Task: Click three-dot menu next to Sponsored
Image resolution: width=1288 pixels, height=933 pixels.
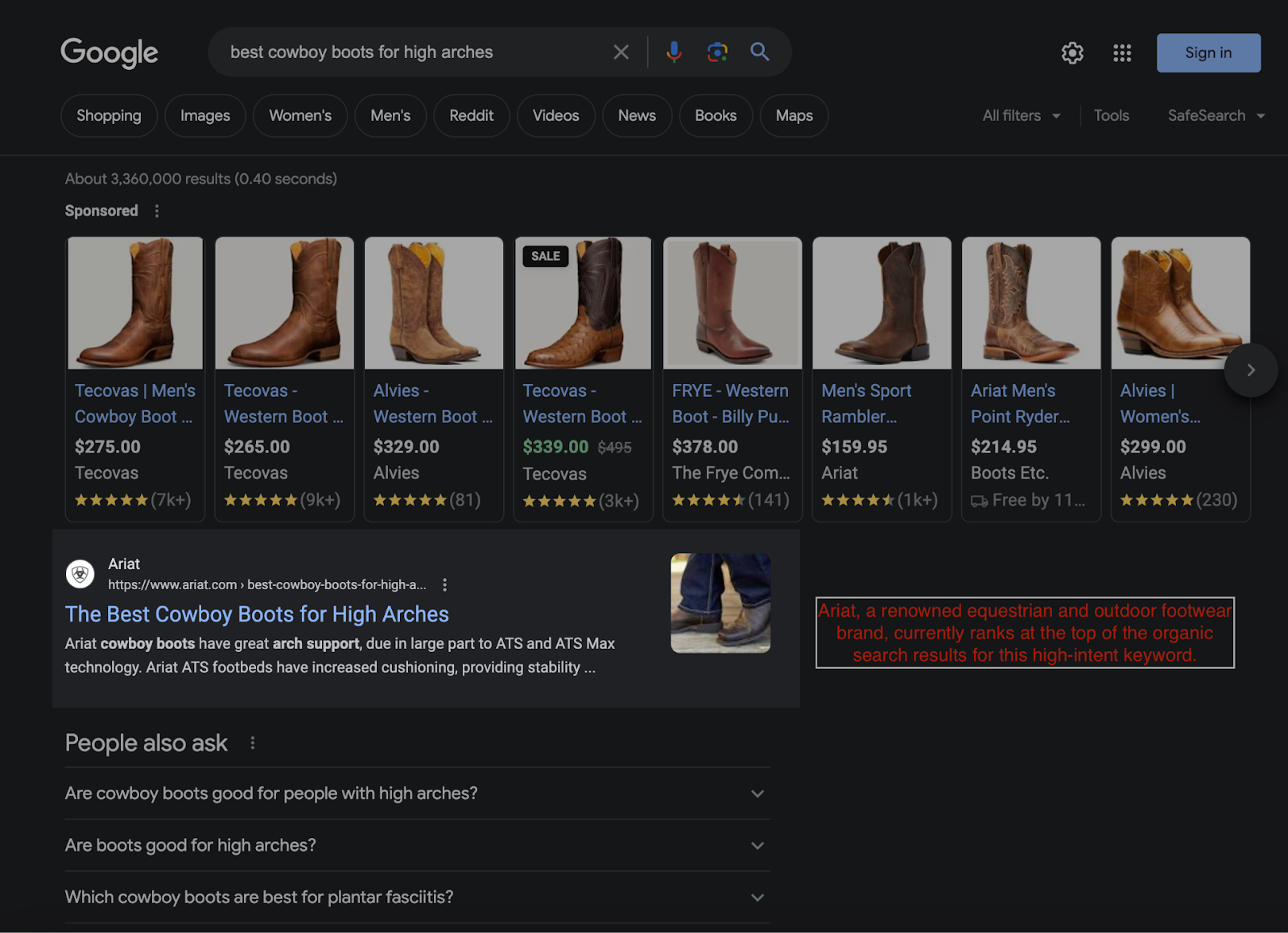Action: point(157,211)
